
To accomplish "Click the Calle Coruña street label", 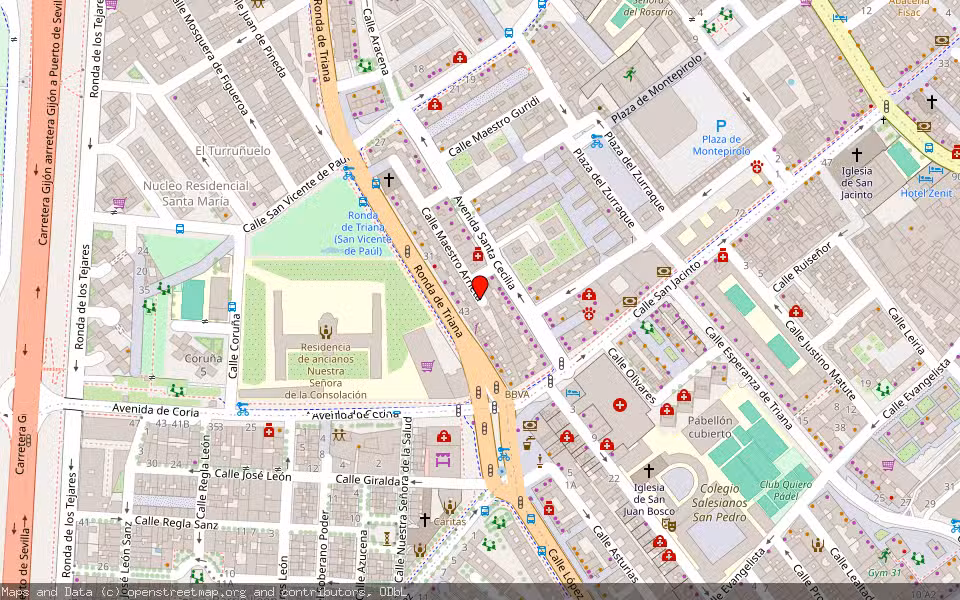I will click(x=233, y=346).
